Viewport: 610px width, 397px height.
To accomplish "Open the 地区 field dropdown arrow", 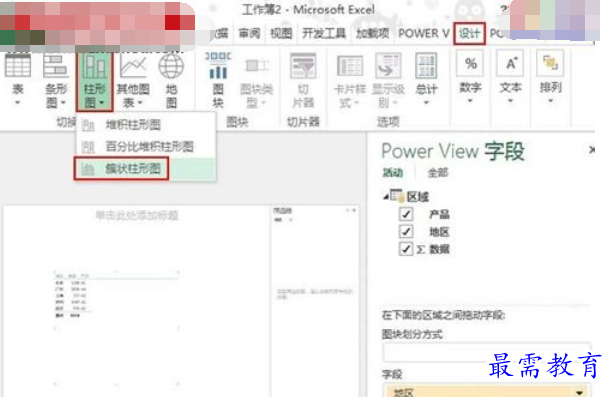I will tap(580, 392).
